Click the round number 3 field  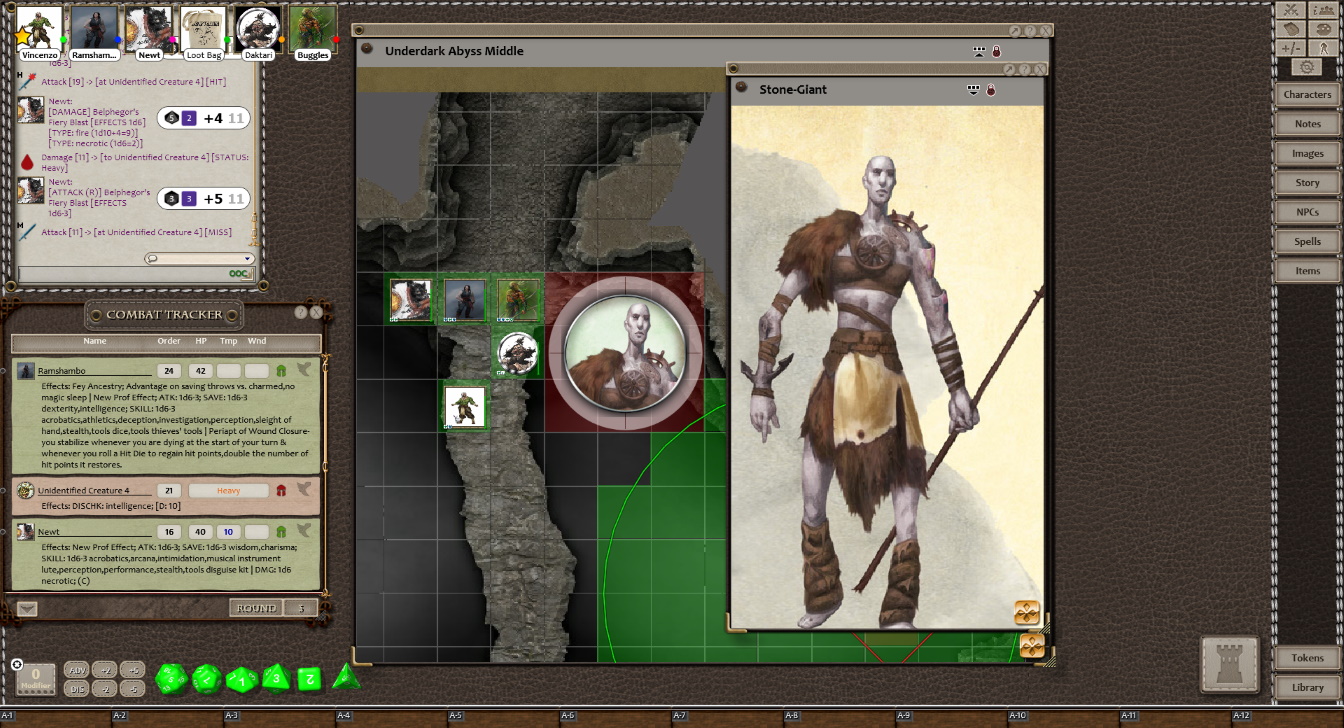coord(301,608)
